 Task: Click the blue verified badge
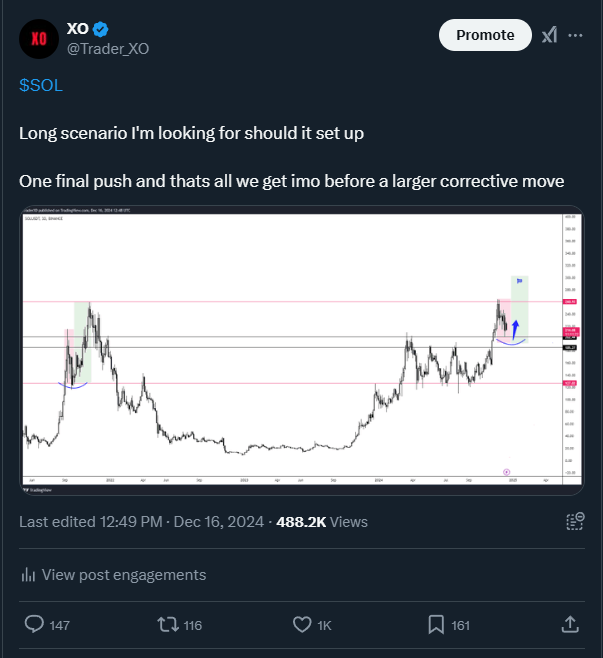point(100,29)
